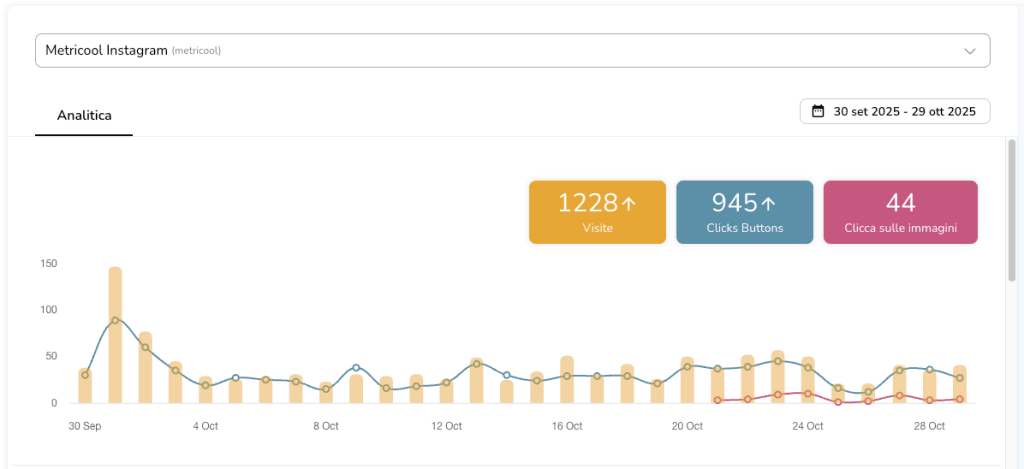Click the blue line's first data point at 30 Sep

(x=85, y=375)
